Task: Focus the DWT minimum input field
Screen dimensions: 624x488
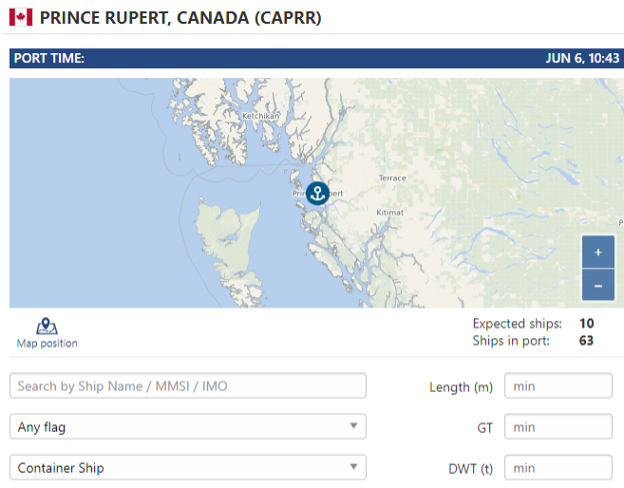Action: click(x=558, y=468)
